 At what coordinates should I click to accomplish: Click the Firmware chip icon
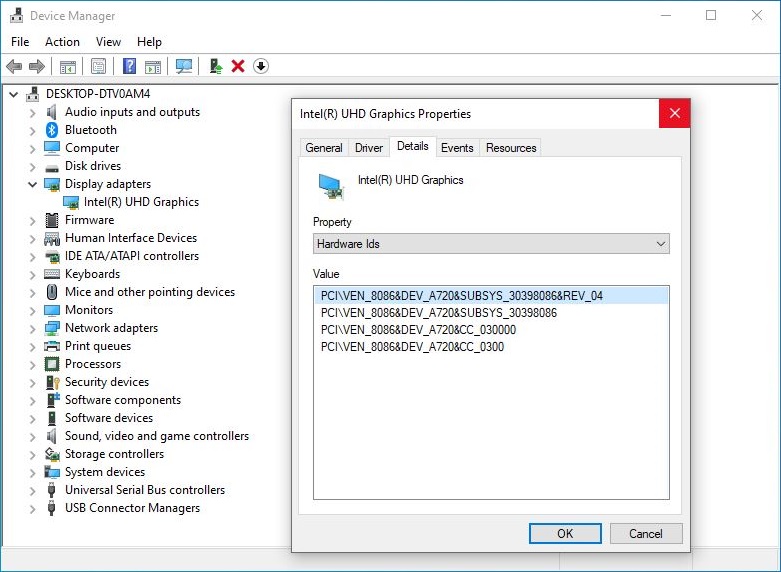click(52, 220)
